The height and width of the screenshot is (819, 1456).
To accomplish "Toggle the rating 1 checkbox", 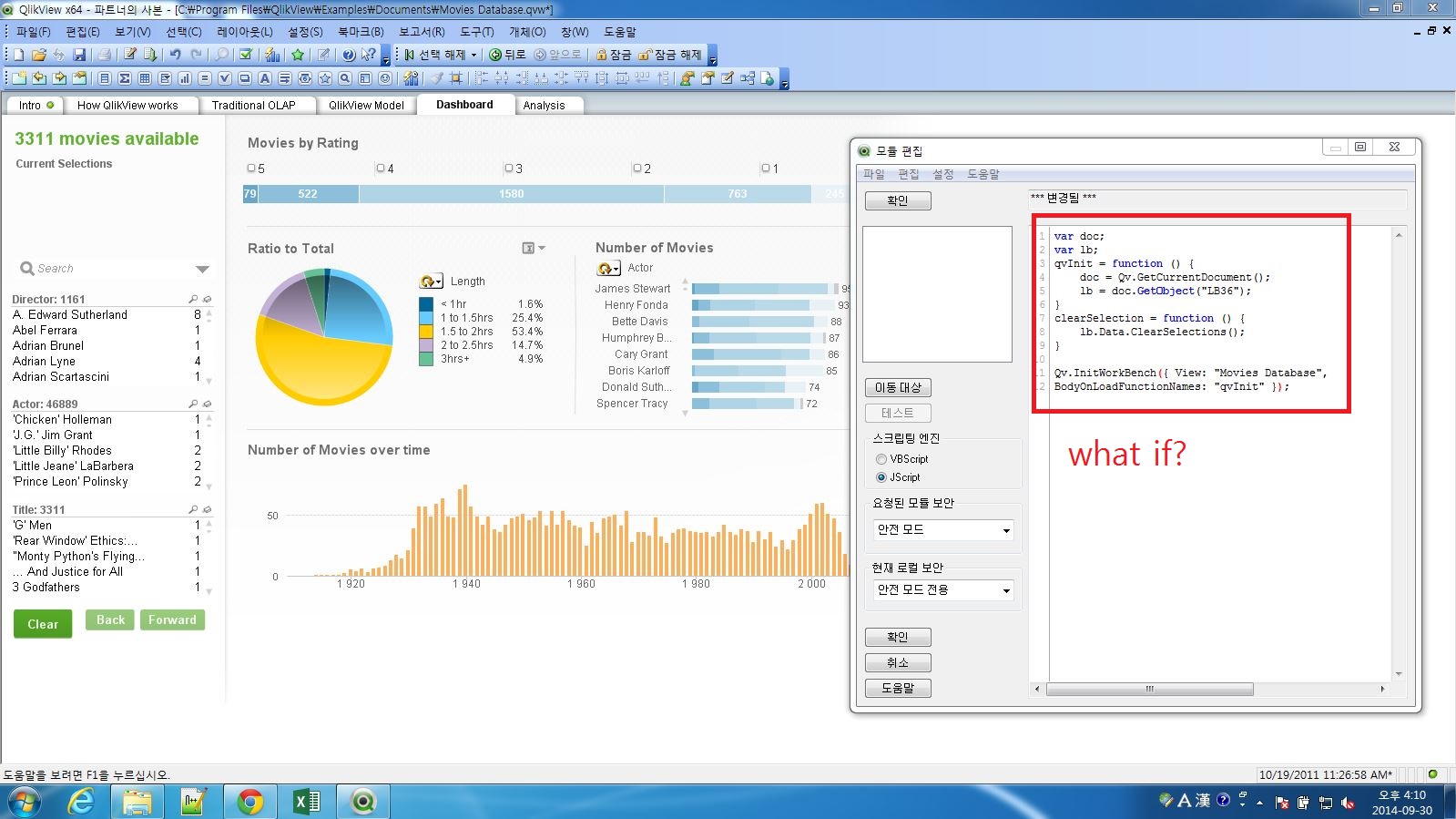I will tap(766, 169).
